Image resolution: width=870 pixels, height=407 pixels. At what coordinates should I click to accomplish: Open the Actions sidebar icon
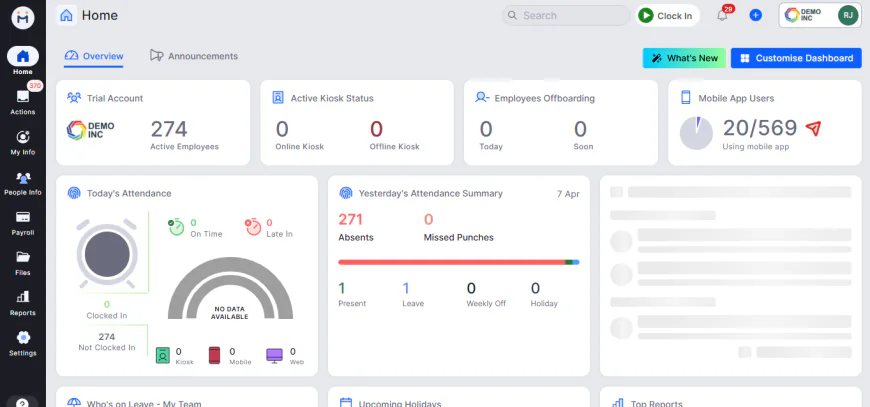click(22, 97)
